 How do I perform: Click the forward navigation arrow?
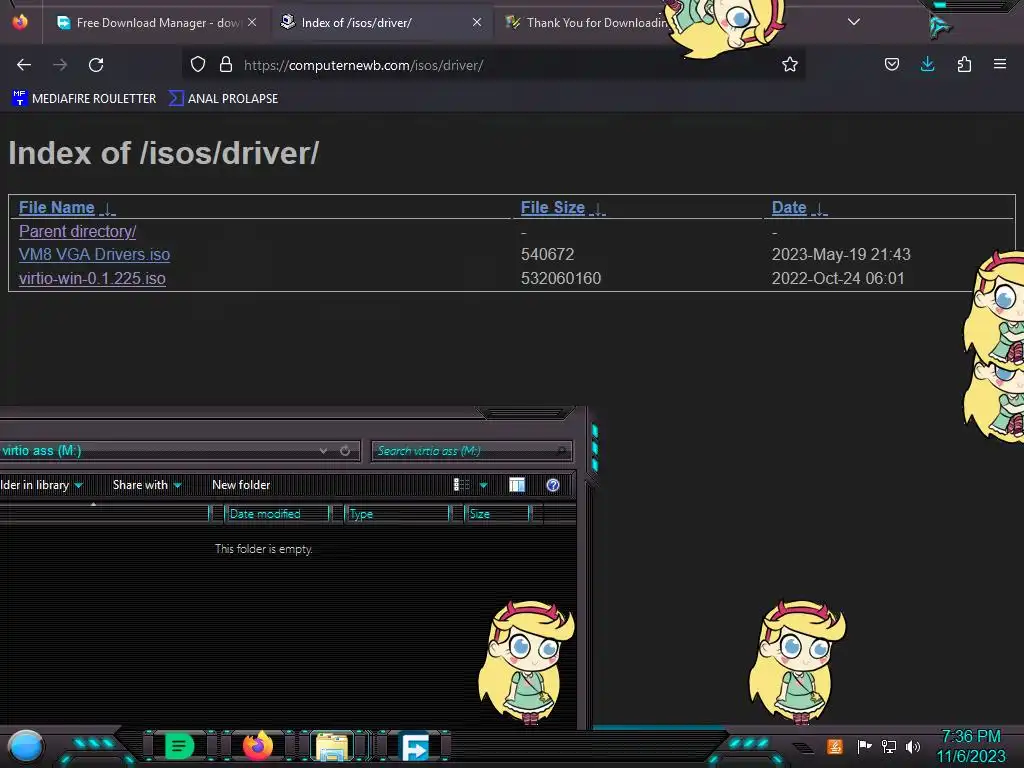(60, 65)
